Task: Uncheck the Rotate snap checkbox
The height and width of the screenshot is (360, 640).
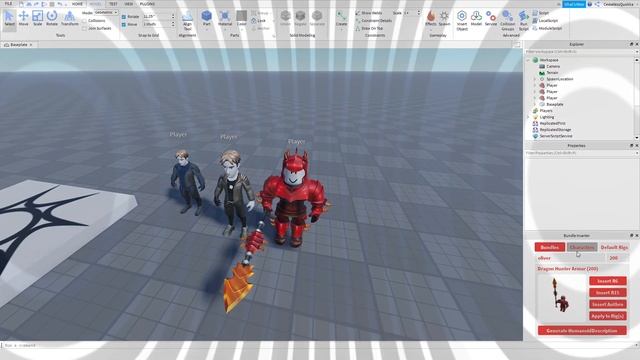Action: click(124, 17)
